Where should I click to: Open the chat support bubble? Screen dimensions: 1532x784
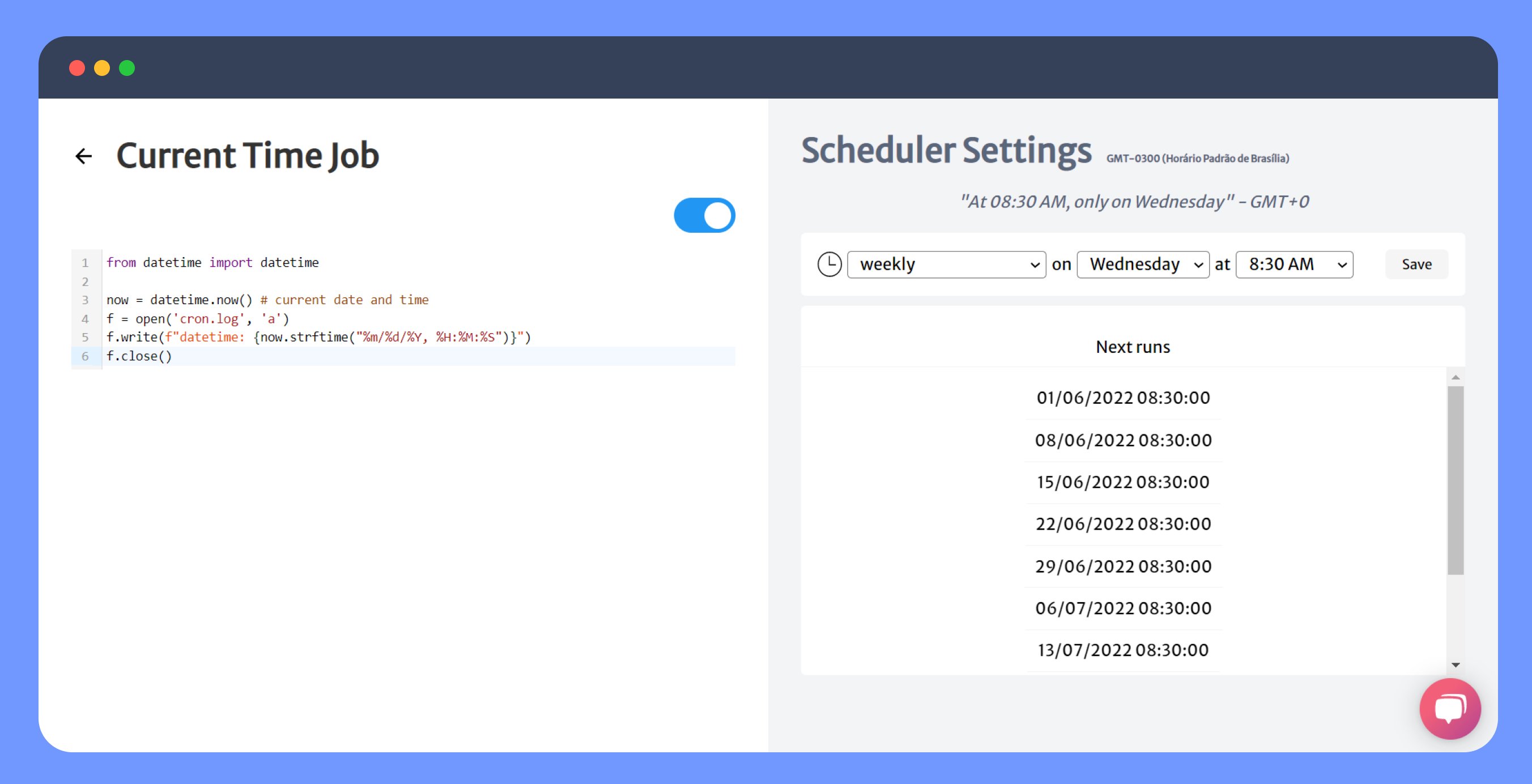[x=1449, y=709]
